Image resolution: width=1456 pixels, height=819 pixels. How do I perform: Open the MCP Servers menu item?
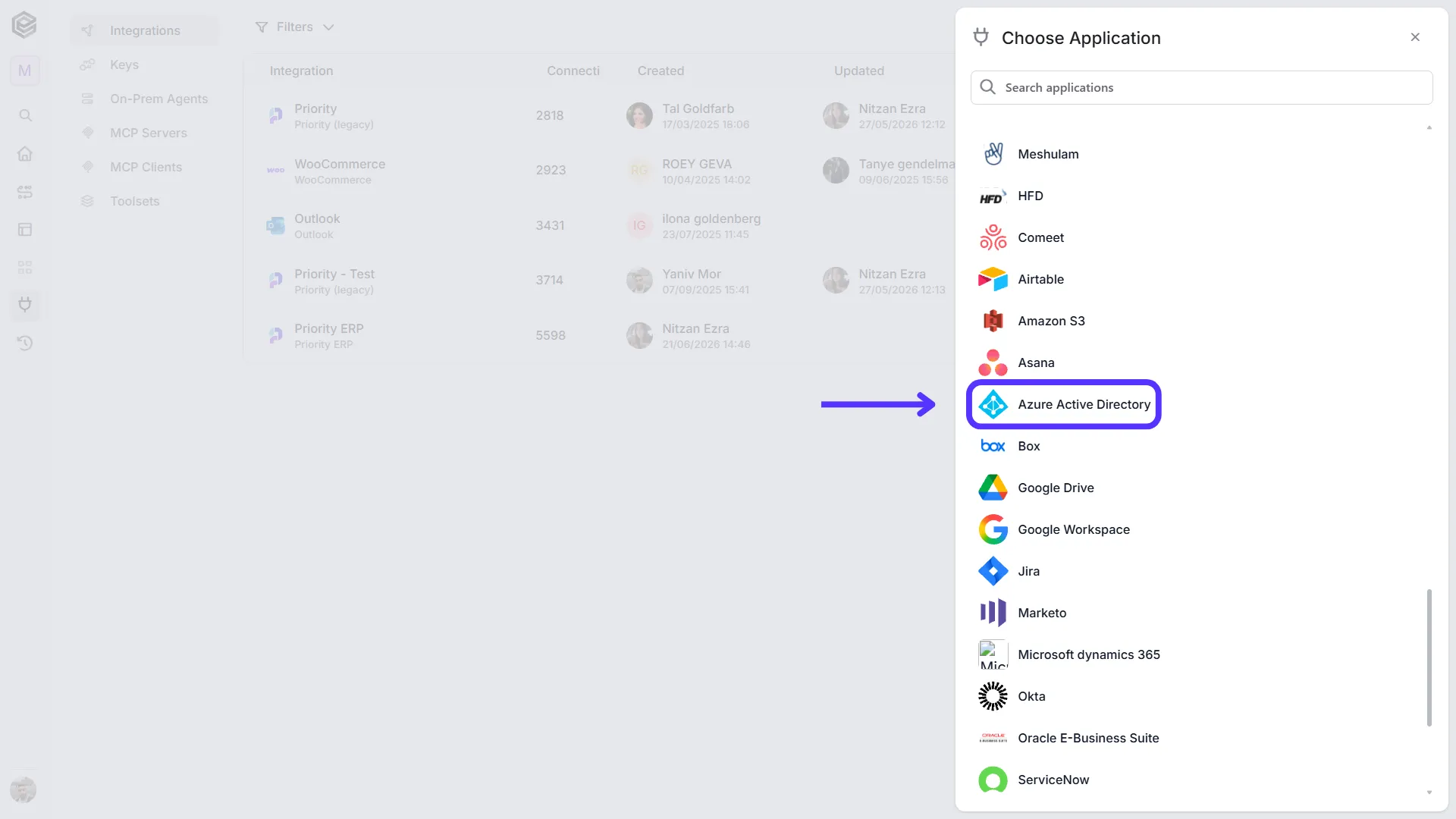[144, 133]
